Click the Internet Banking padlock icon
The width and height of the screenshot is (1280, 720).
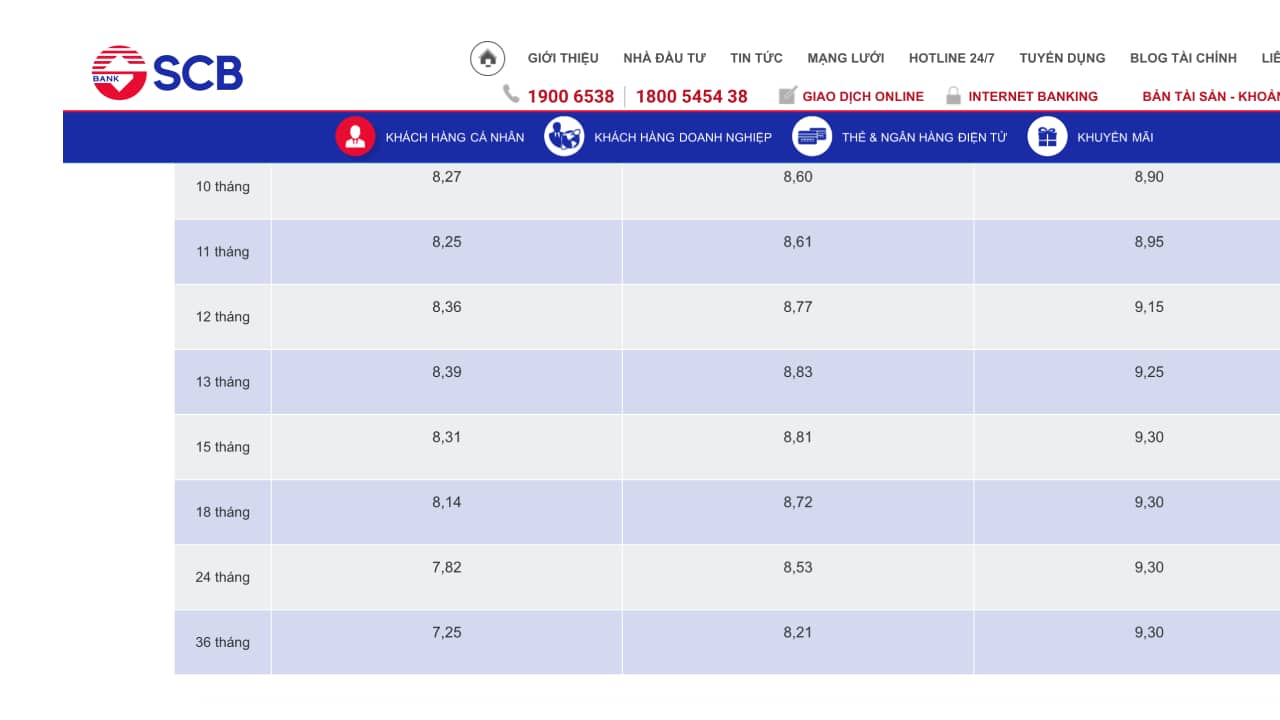point(953,96)
